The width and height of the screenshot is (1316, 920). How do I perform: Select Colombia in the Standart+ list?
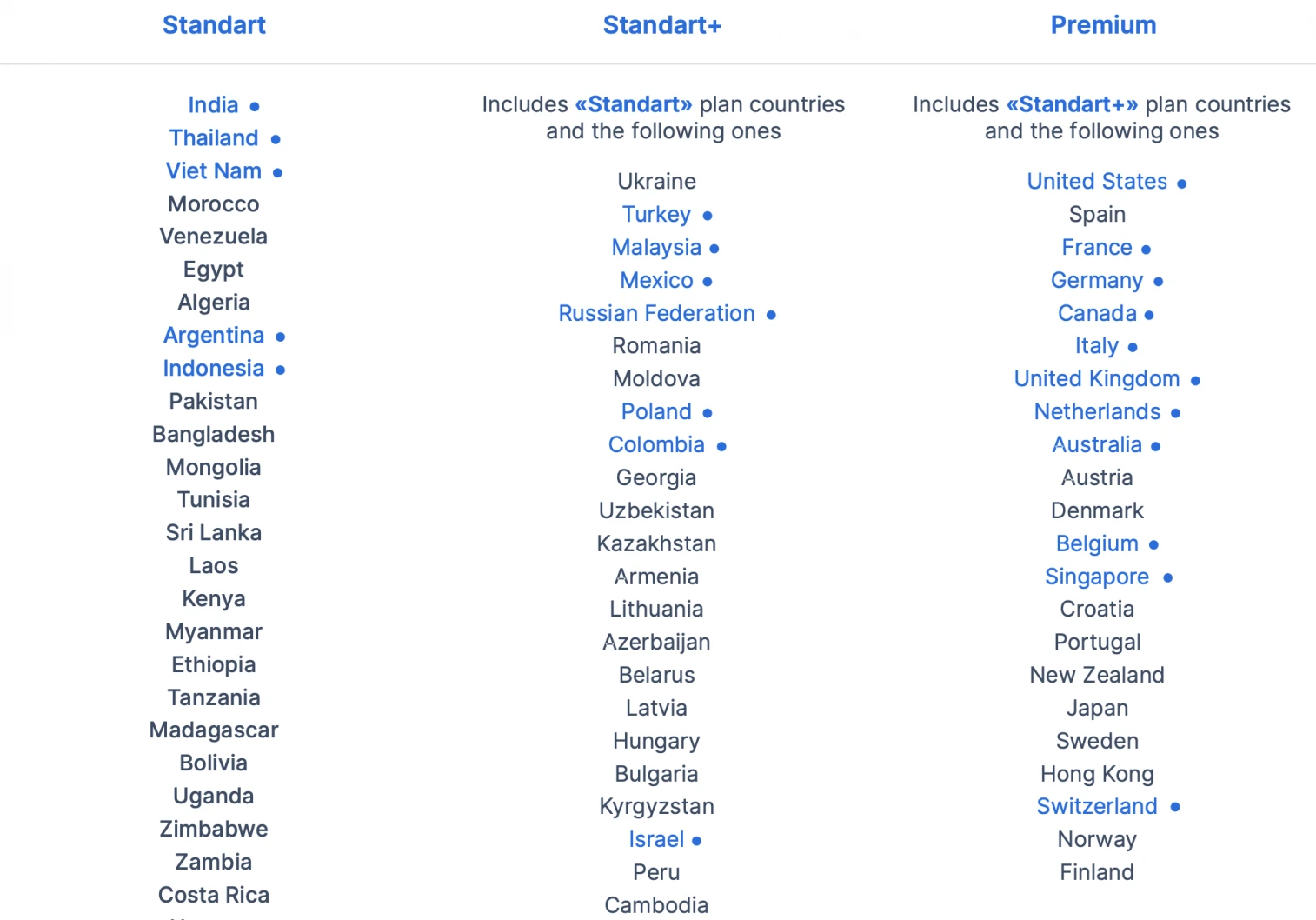tap(656, 445)
